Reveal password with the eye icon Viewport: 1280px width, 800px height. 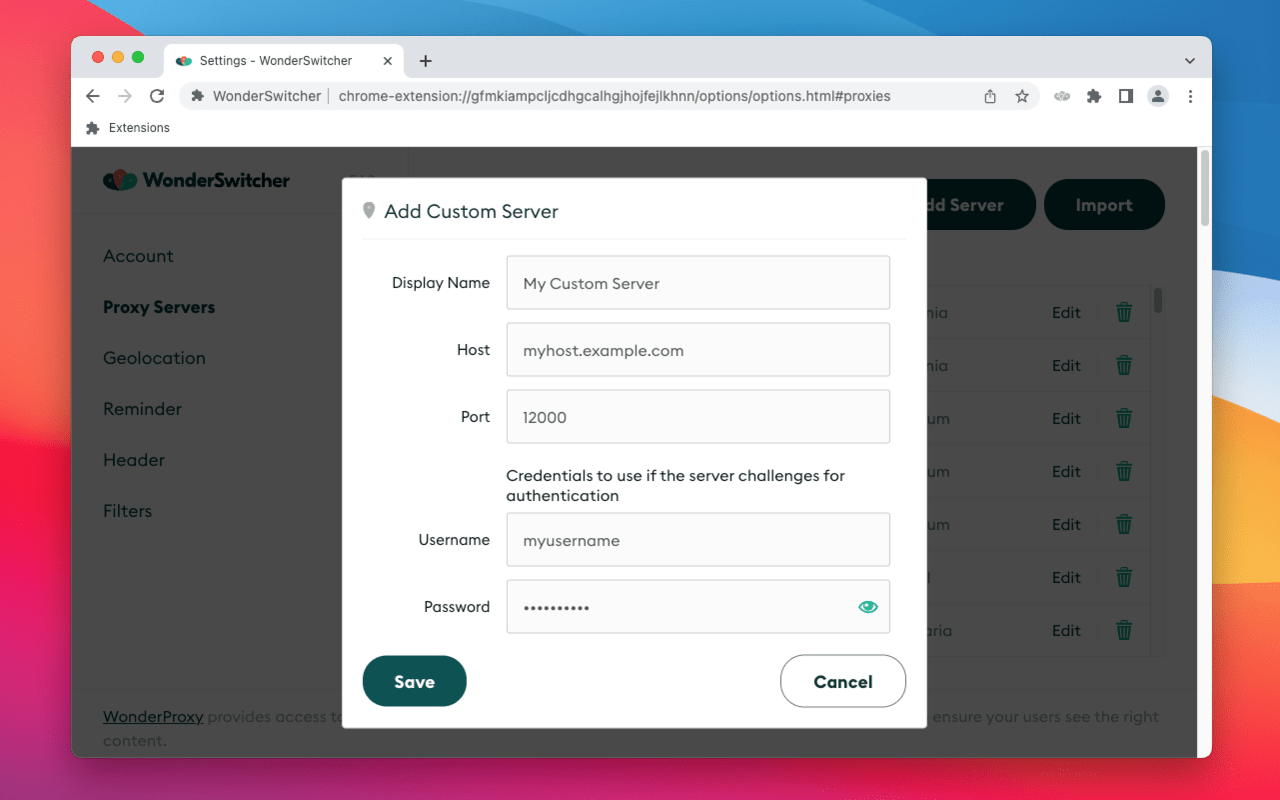[868, 606]
